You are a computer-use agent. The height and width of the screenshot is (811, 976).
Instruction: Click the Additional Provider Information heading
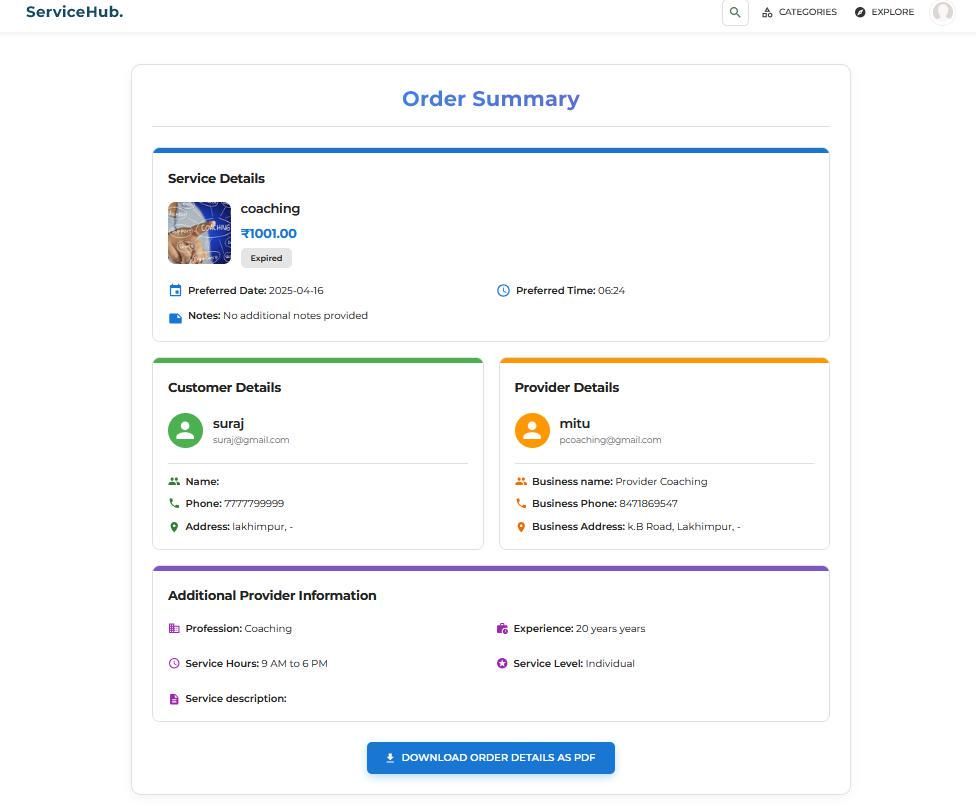click(x=272, y=596)
